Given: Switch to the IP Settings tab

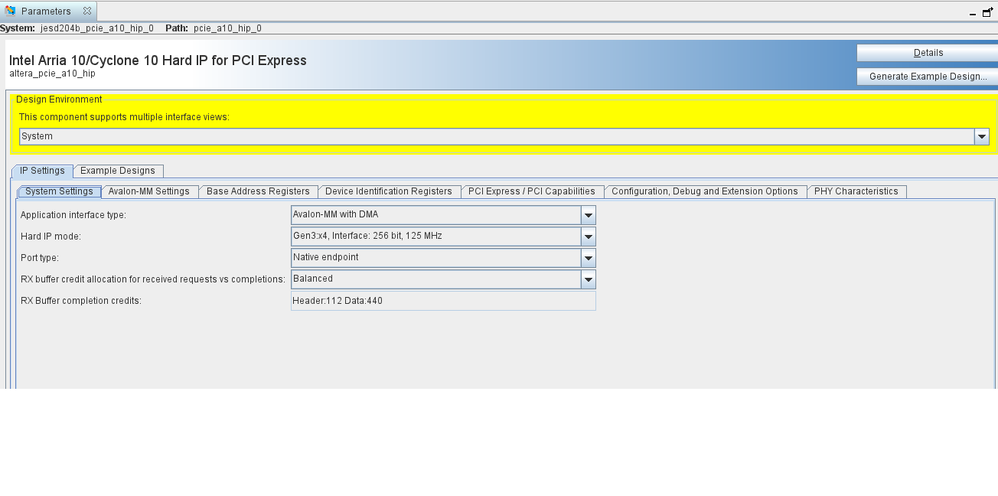Looking at the screenshot, I should 42,171.
